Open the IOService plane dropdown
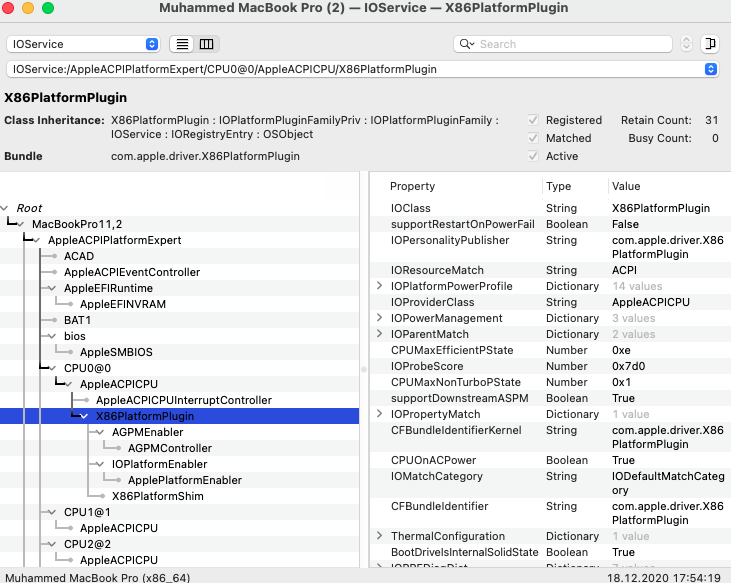This screenshot has height=583, width=731. (83, 44)
